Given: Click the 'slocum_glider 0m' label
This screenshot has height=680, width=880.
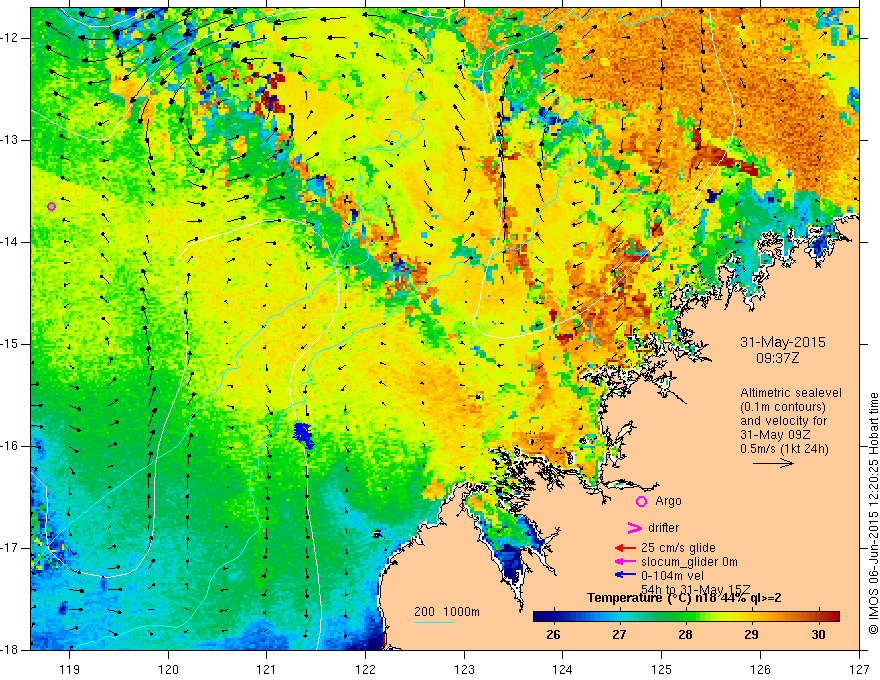Looking at the screenshot, I should click(689, 562).
